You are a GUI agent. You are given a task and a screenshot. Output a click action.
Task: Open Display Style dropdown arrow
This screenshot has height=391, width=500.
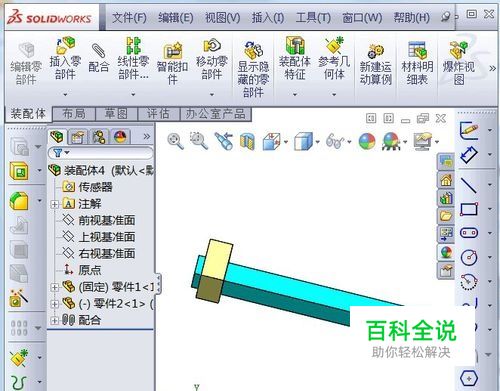(x=317, y=142)
